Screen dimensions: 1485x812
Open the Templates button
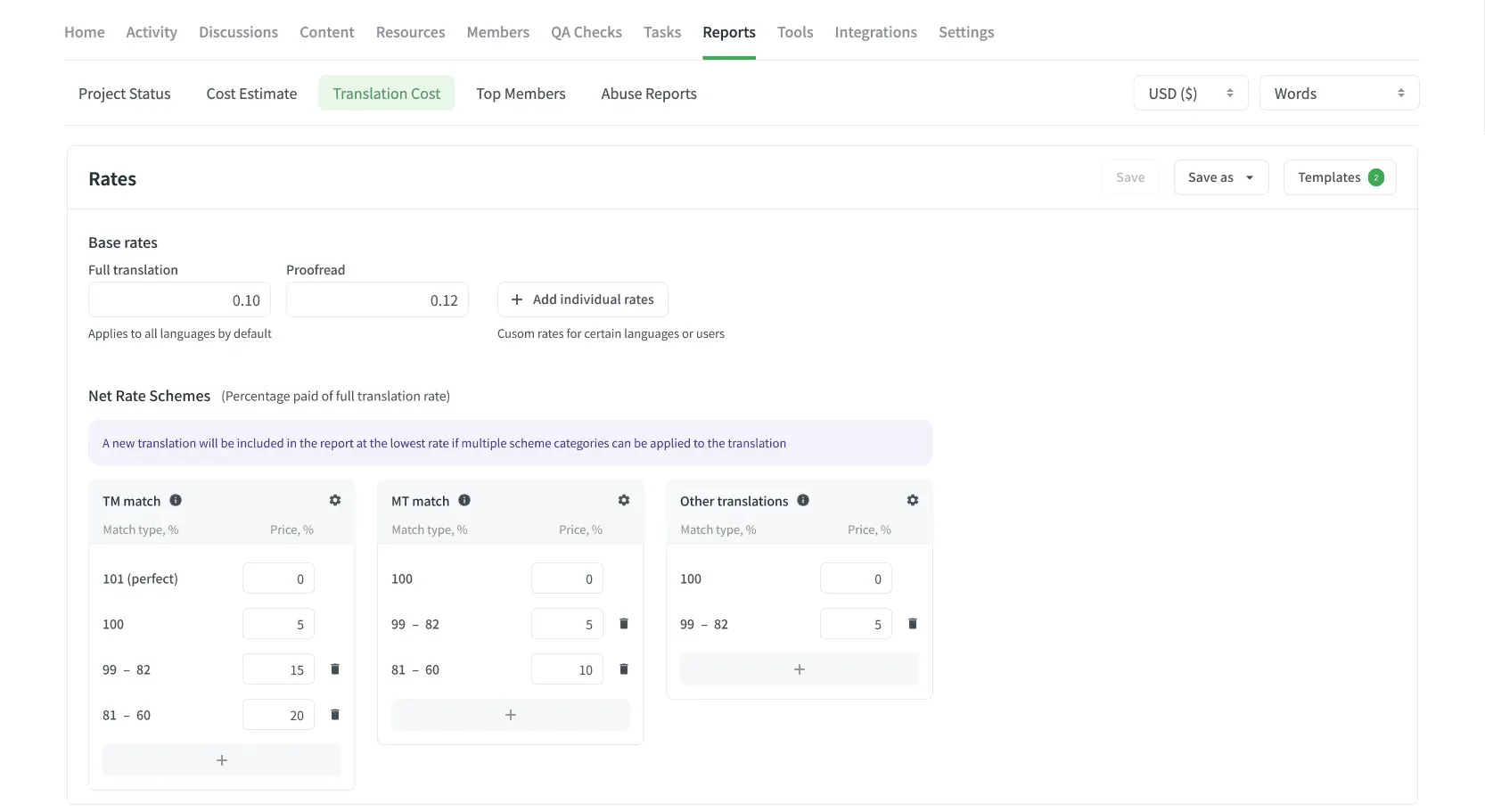coord(1339,177)
